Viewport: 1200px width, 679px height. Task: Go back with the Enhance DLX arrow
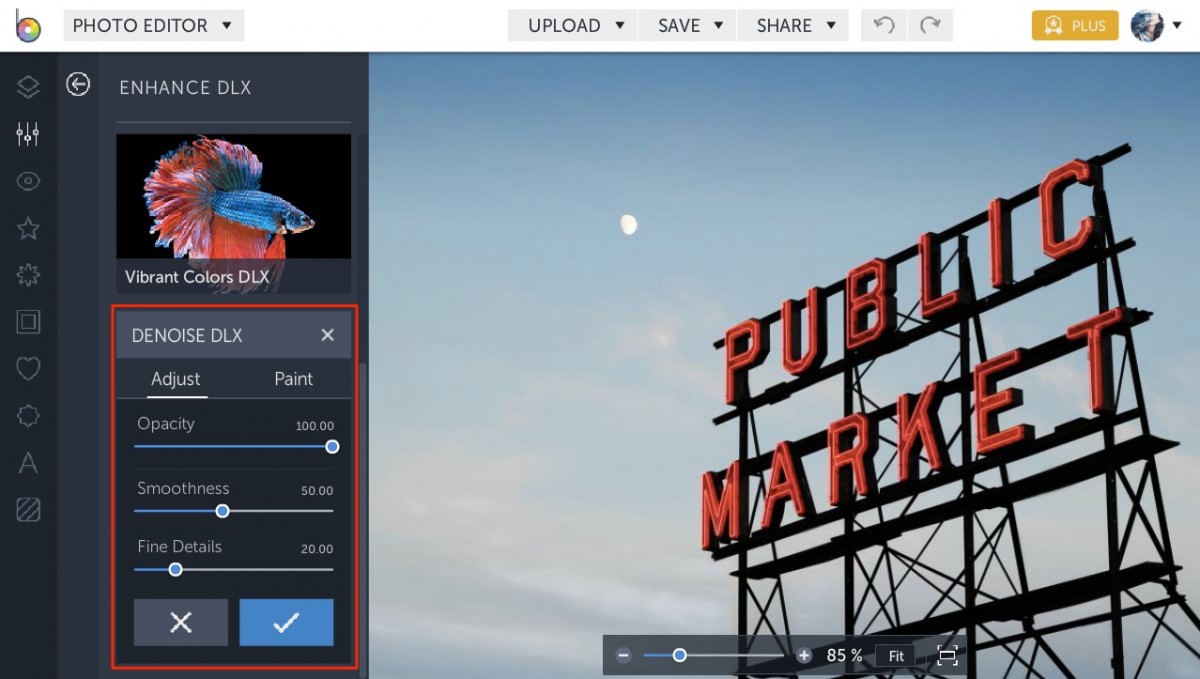click(x=78, y=85)
